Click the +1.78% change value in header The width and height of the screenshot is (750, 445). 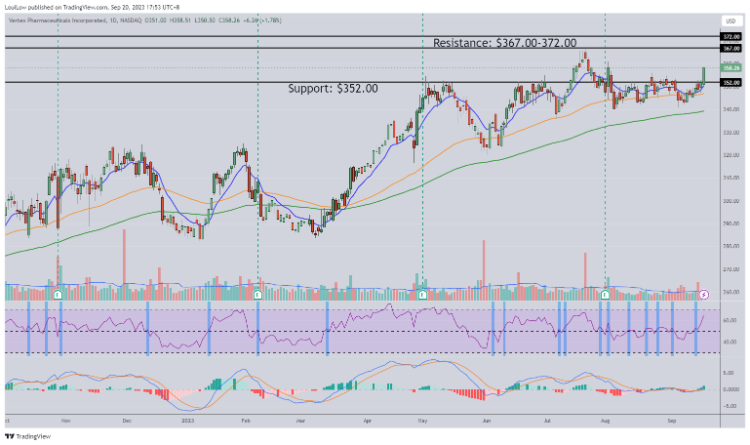(270, 21)
